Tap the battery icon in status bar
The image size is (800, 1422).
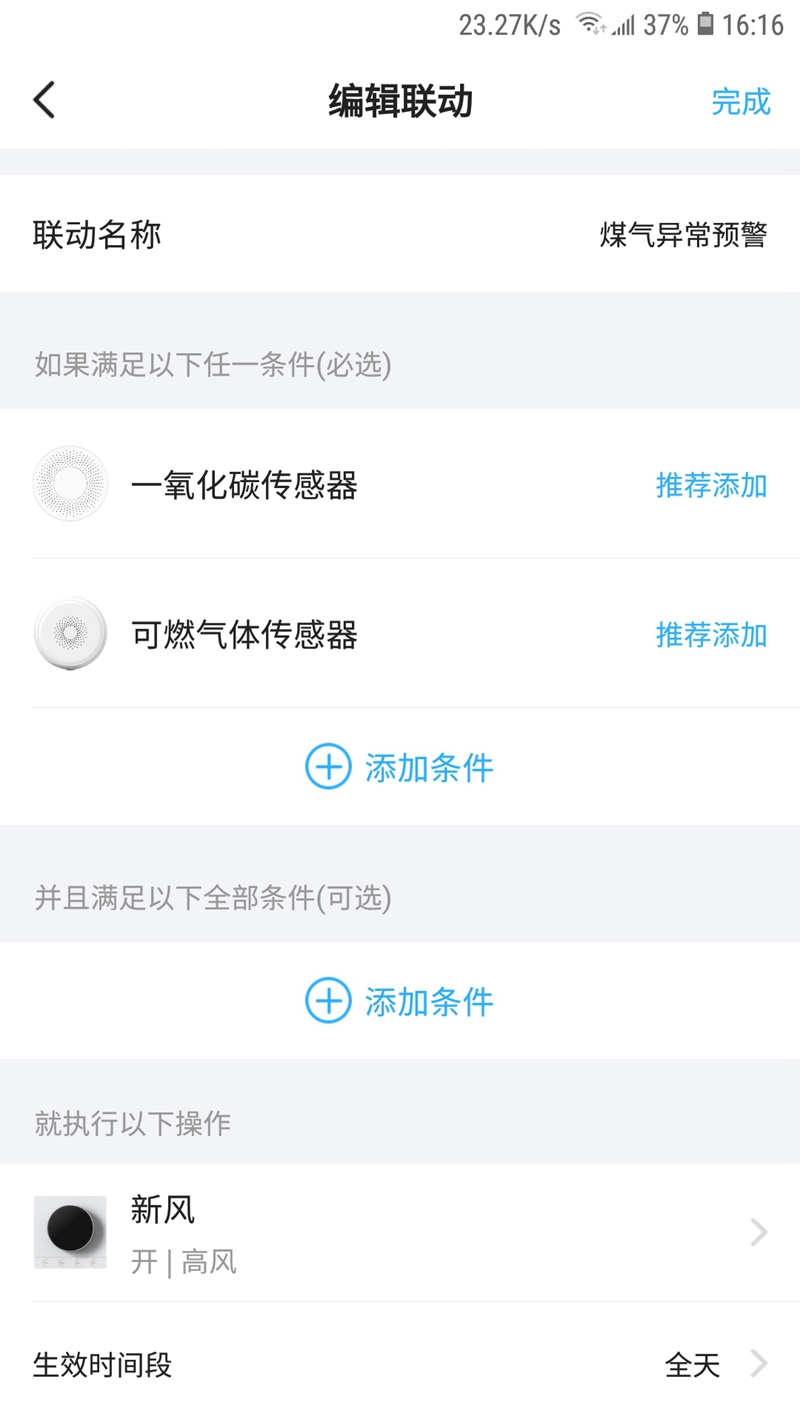pos(706,24)
